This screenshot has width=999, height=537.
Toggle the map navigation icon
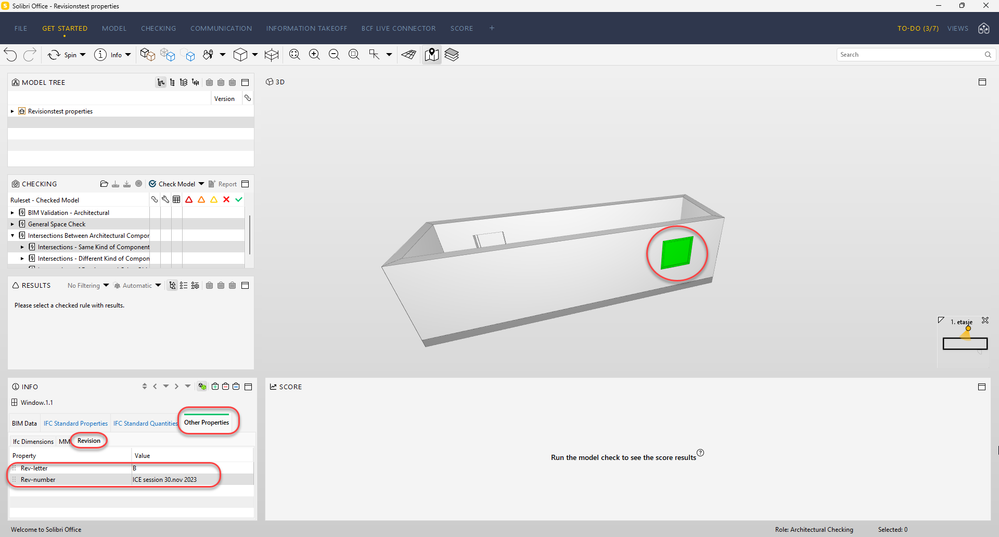[432, 55]
